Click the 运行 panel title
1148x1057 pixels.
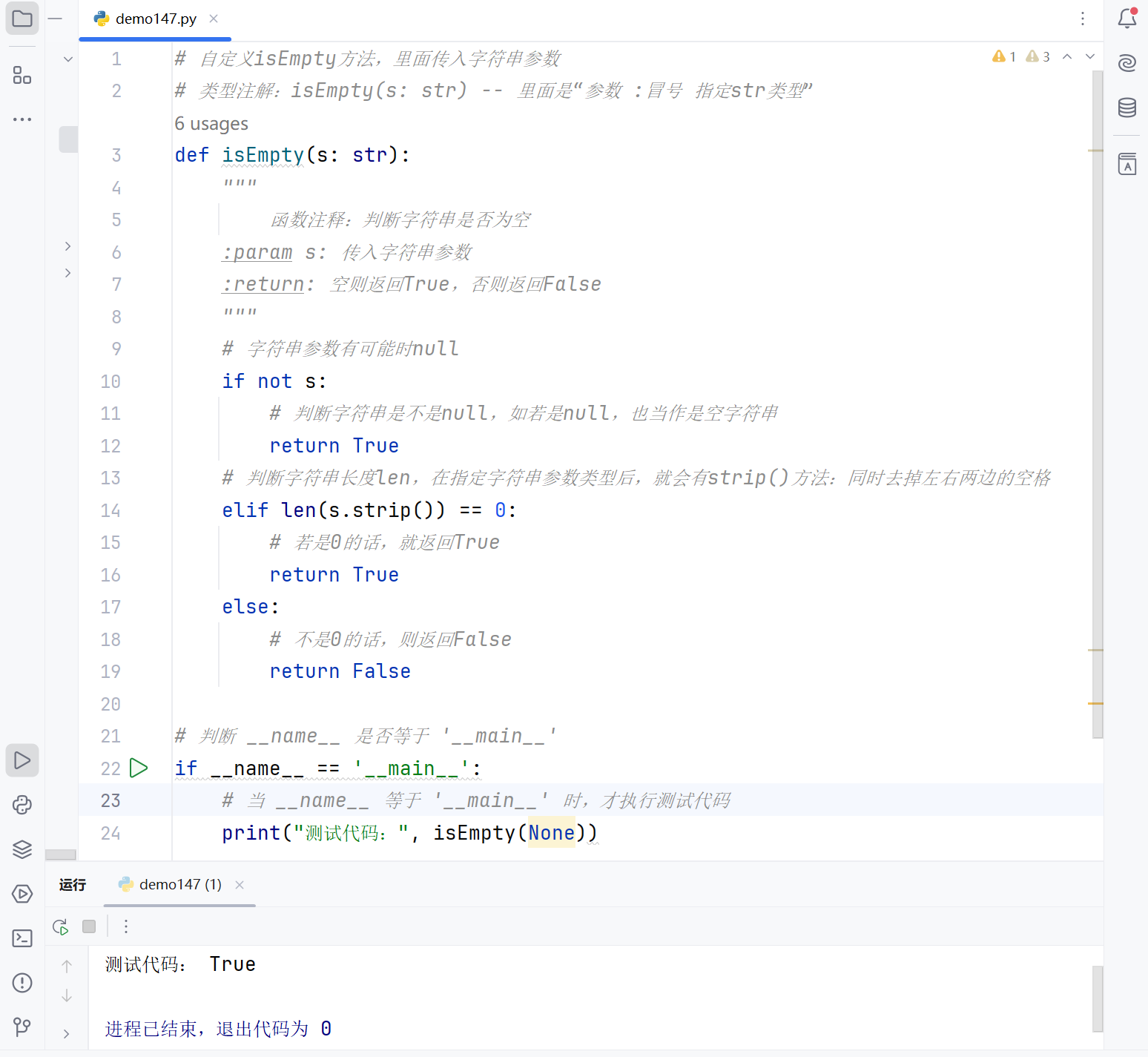click(x=73, y=884)
